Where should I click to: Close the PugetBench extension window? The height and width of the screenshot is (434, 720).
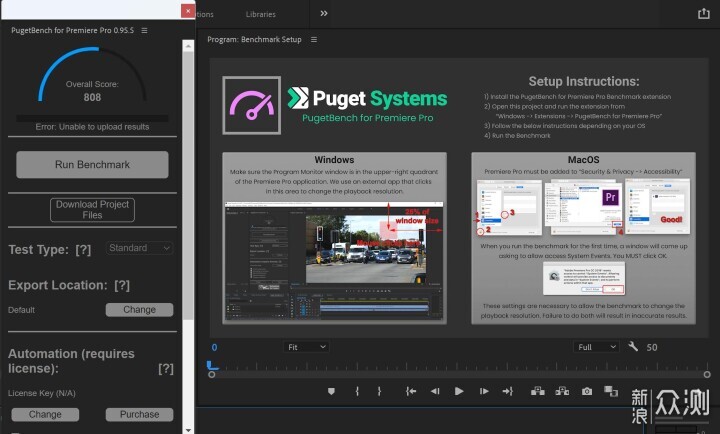188,10
